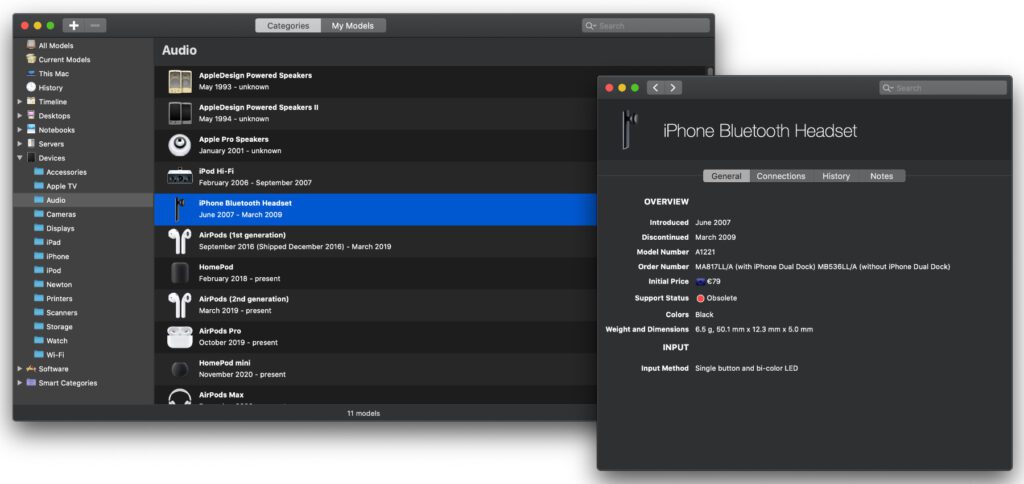Click the Storage folder icon
This screenshot has height=484, width=1024.
[39, 327]
